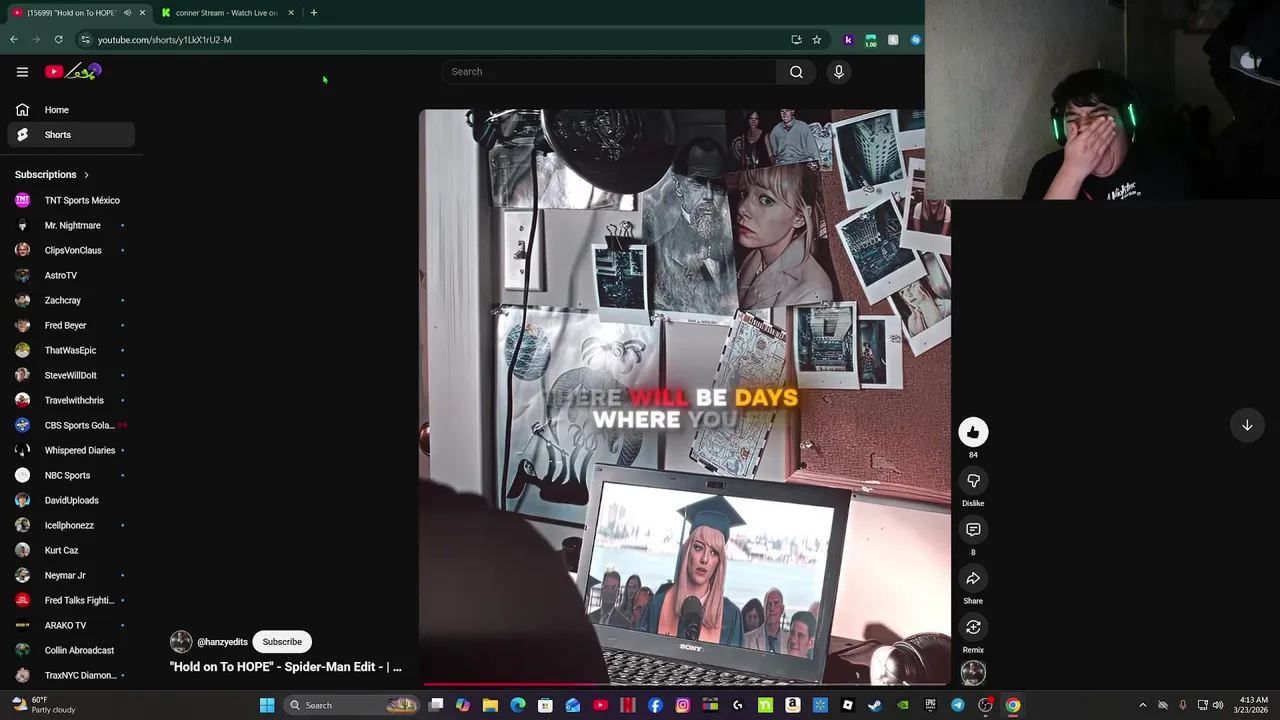This screenshot has width=1280, height=720.
Task: Like this Short with thumbs up
Action: click(x=973, y=432)
